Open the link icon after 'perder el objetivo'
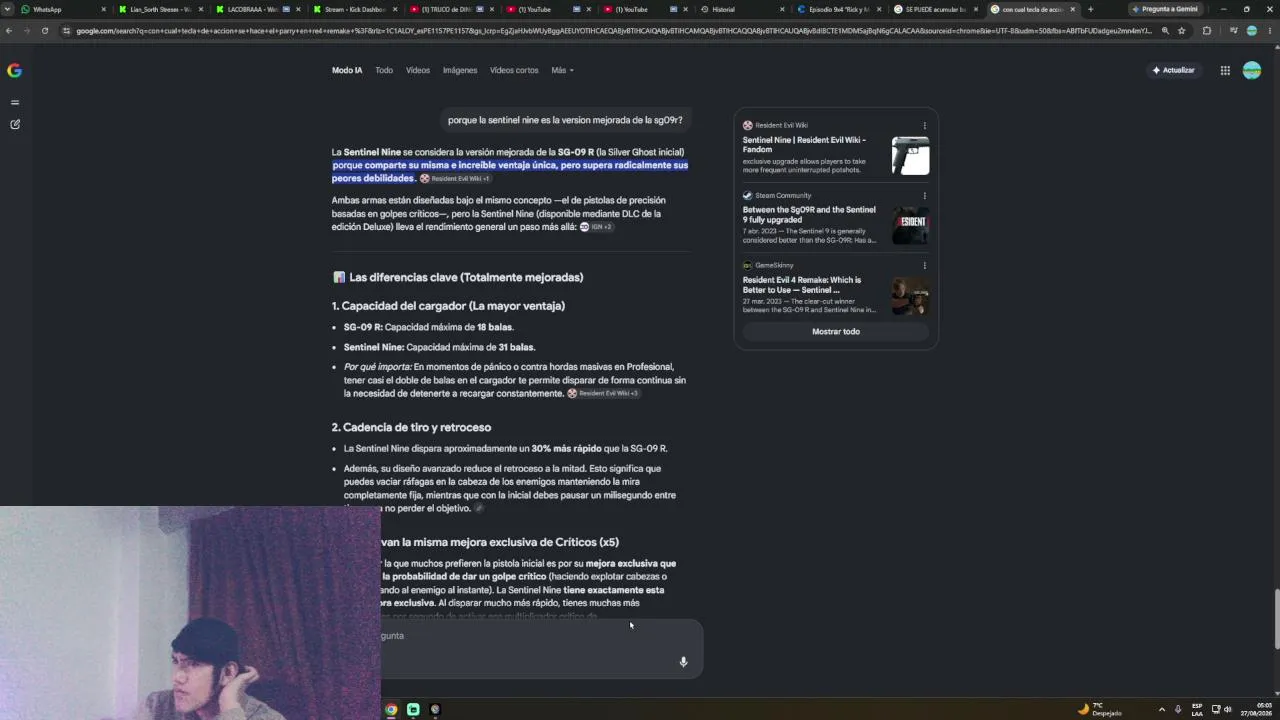The height and width of the screenshot is (720, 1280). pyautogui.click(x=479, y=509)
